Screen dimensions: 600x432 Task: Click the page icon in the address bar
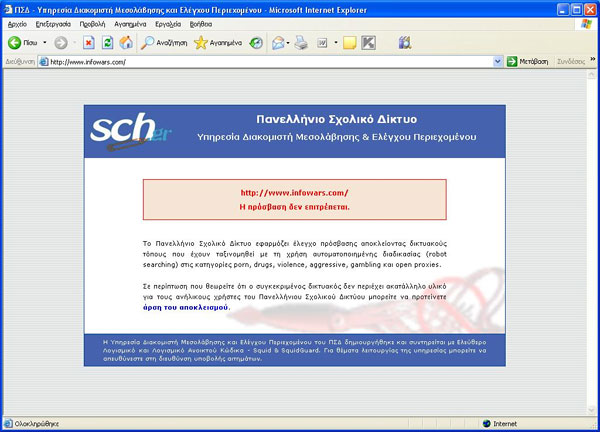44,62
